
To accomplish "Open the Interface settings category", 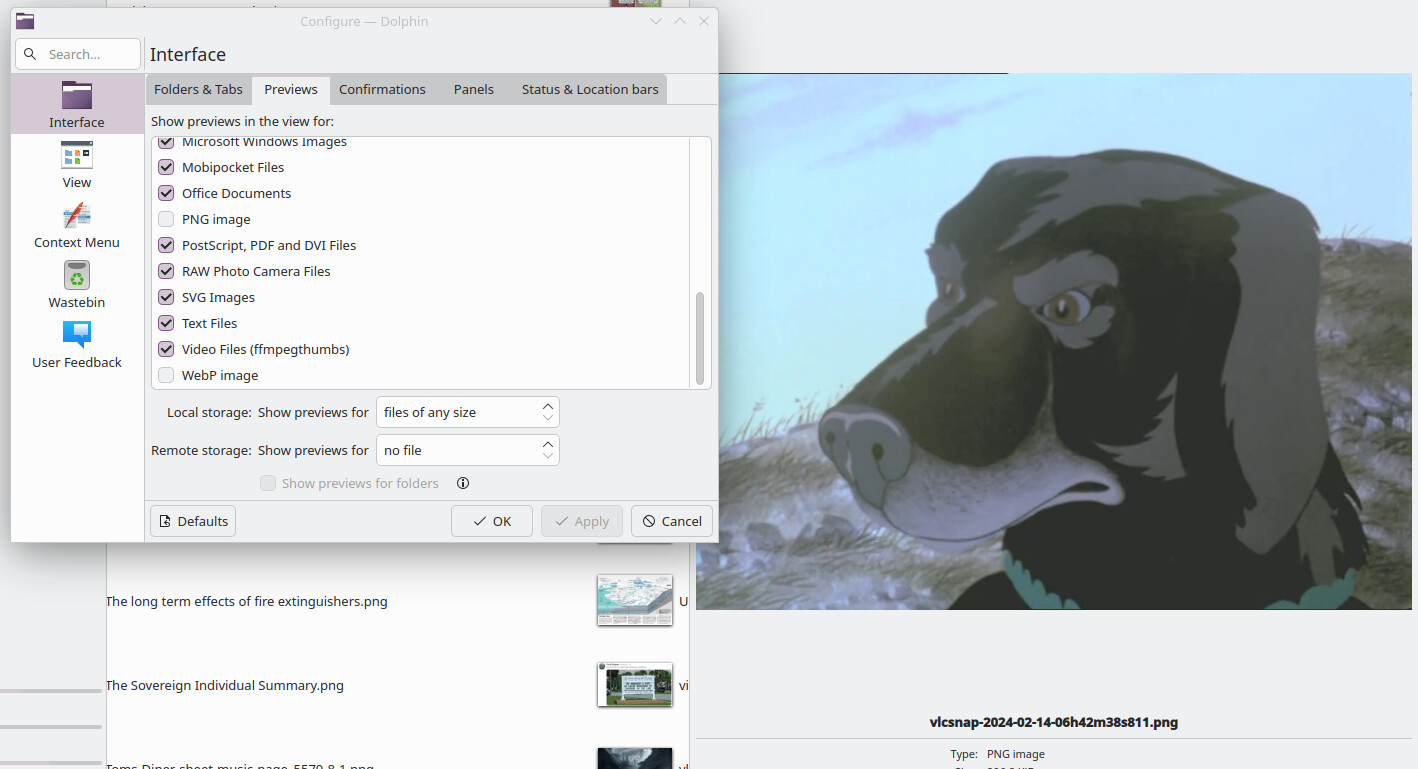I will [77, 104].
